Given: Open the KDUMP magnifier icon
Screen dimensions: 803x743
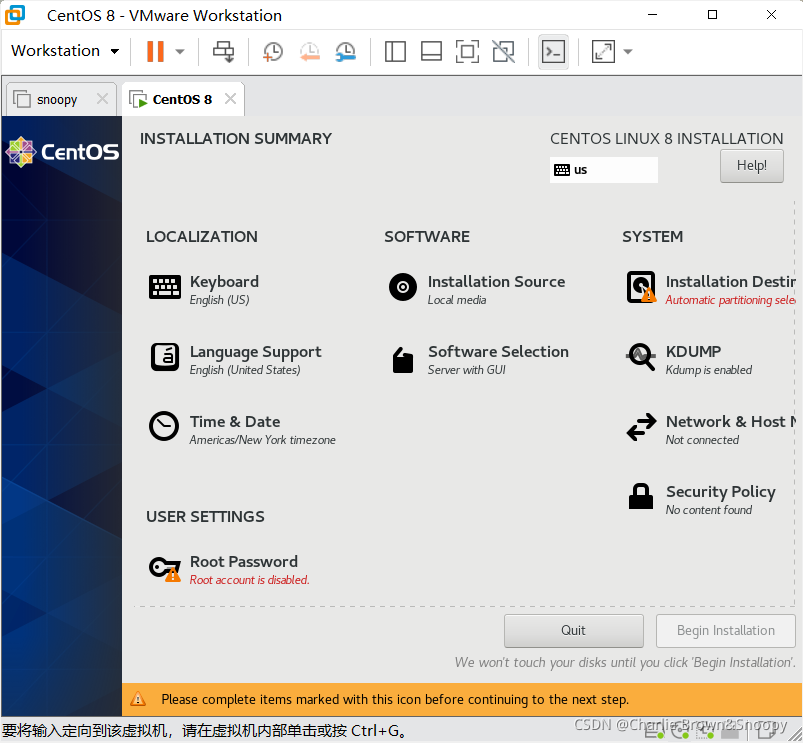Looking at the screenshot, I should coord(641,356).
